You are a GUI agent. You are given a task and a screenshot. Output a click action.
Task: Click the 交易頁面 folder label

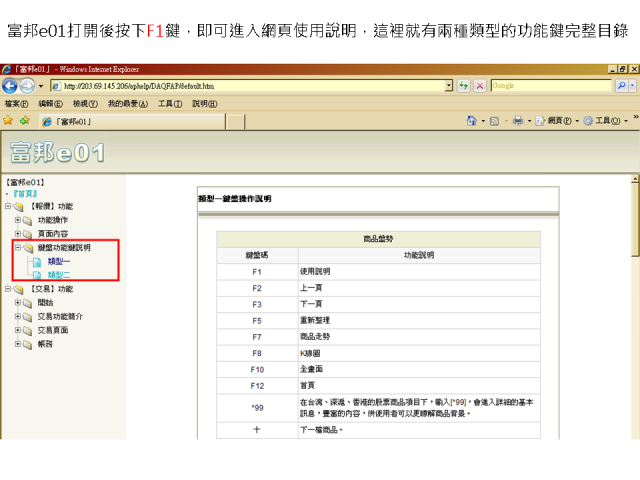(53, 331)
